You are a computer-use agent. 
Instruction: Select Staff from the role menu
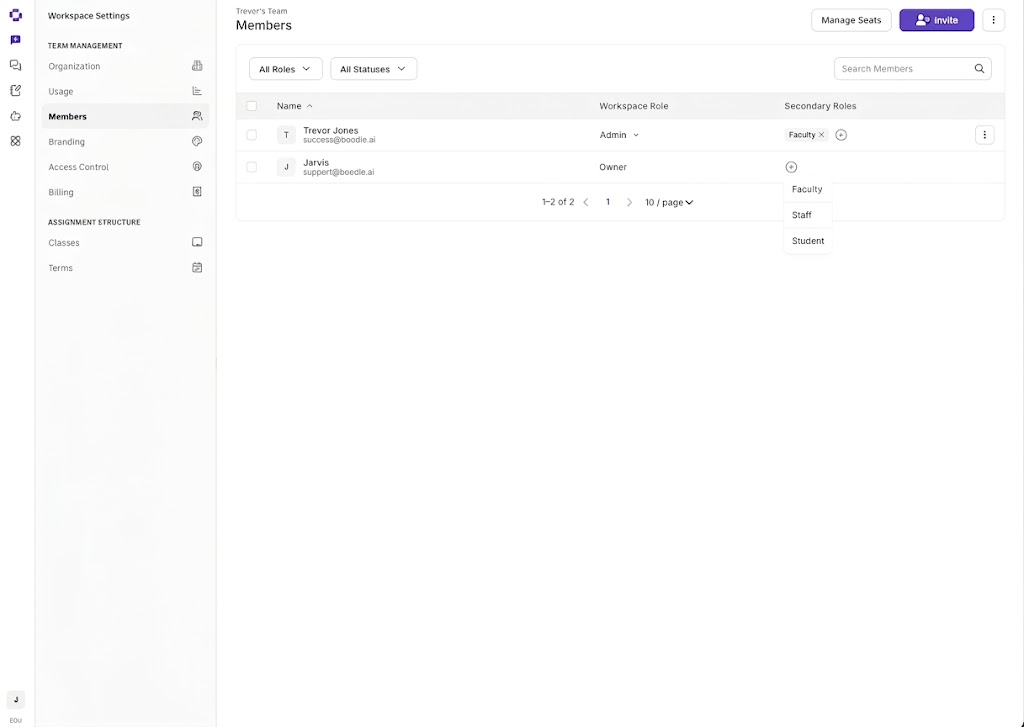coord(807,215)
